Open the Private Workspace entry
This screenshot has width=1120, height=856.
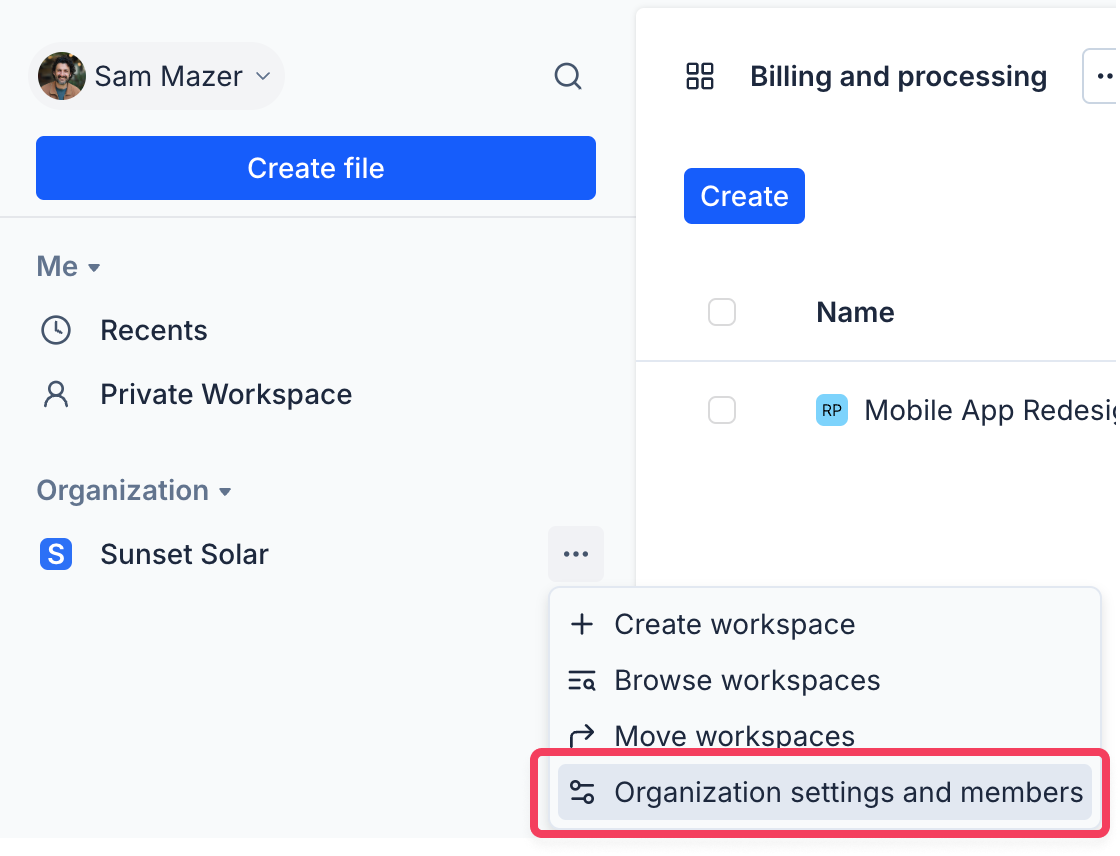226,394
